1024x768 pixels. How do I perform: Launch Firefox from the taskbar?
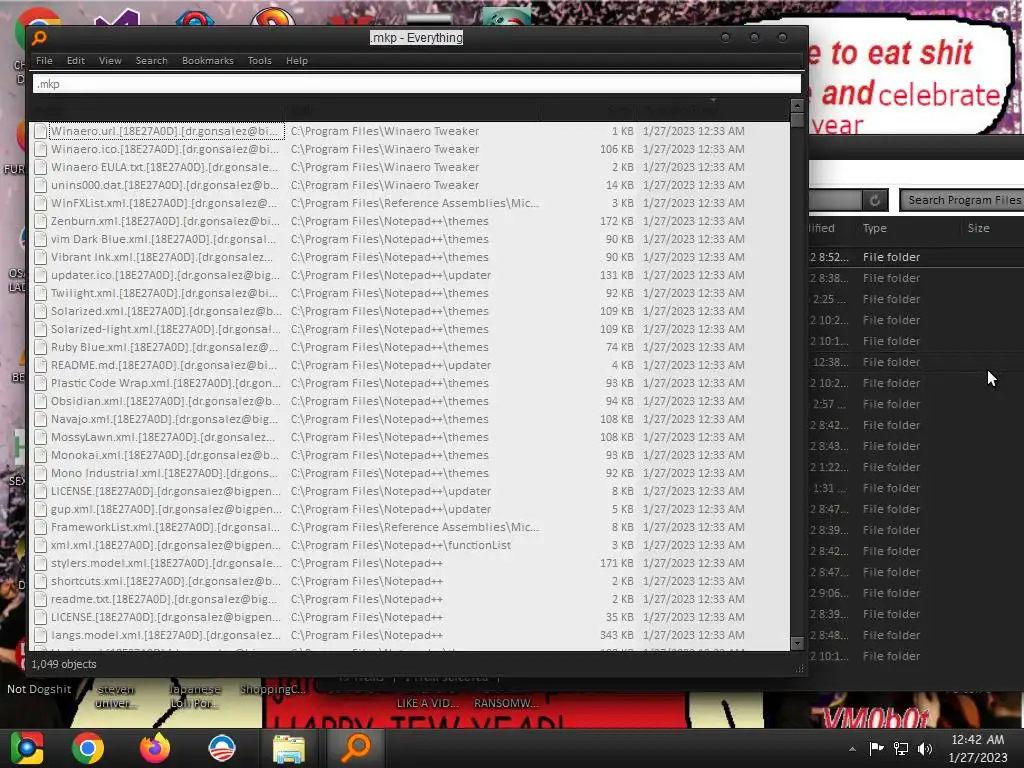tap(155, 748)
